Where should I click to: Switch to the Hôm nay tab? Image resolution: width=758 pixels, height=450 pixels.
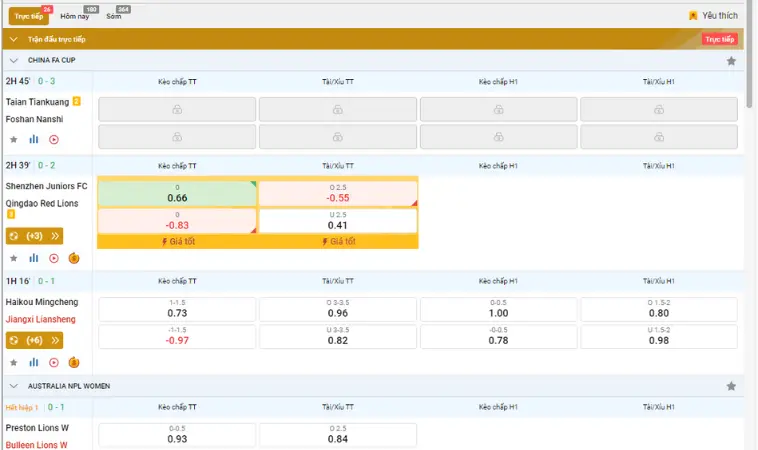coord(74,16)
